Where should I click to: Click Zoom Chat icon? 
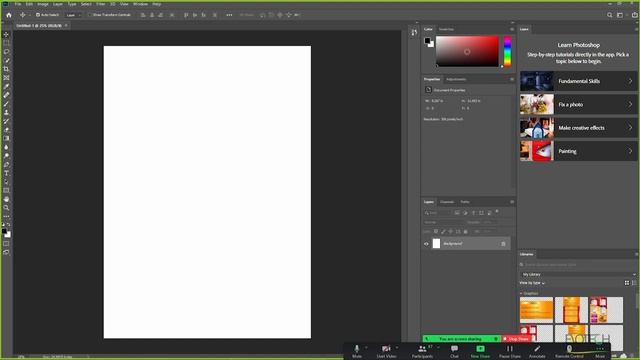(x=454, y=349)
